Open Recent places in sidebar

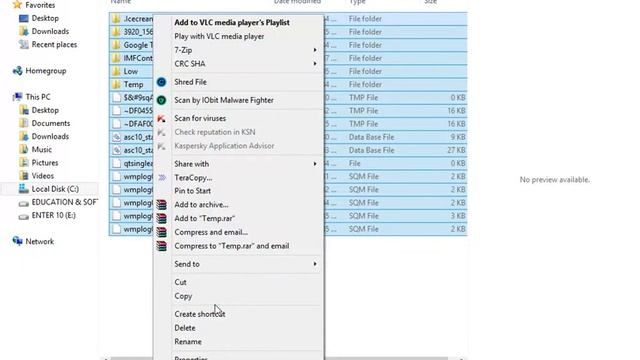(x=54, y=44)
